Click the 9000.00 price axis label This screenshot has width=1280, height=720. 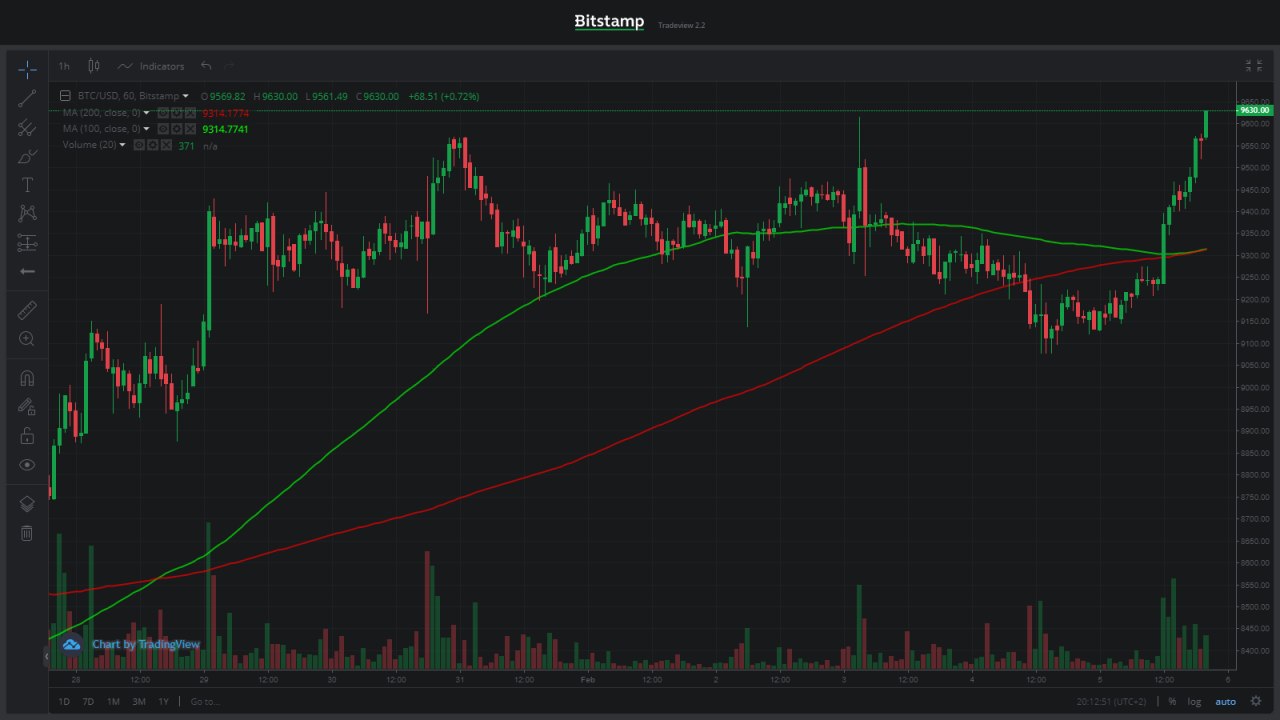1254,388
